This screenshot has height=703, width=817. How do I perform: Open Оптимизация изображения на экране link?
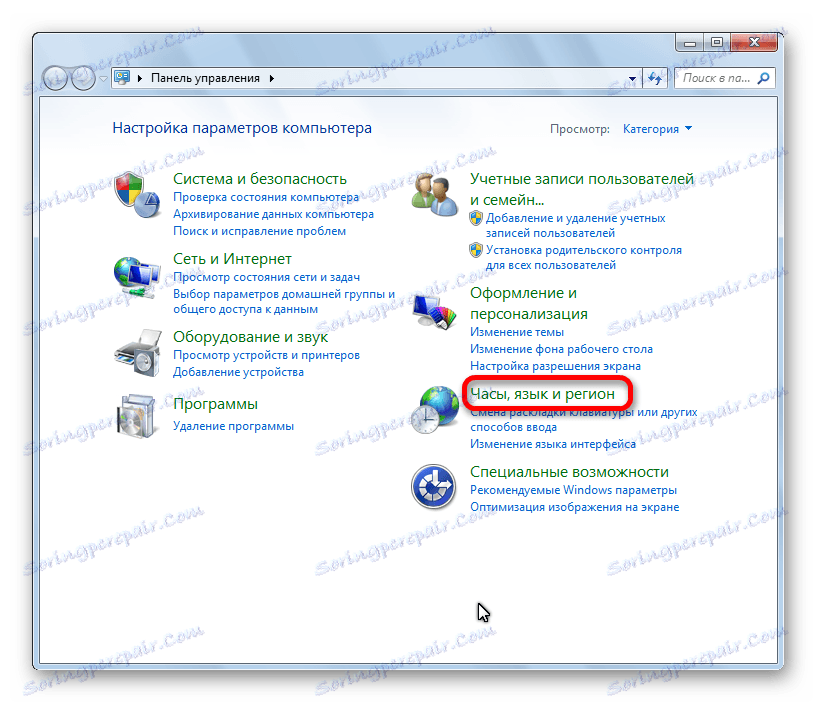575,507
